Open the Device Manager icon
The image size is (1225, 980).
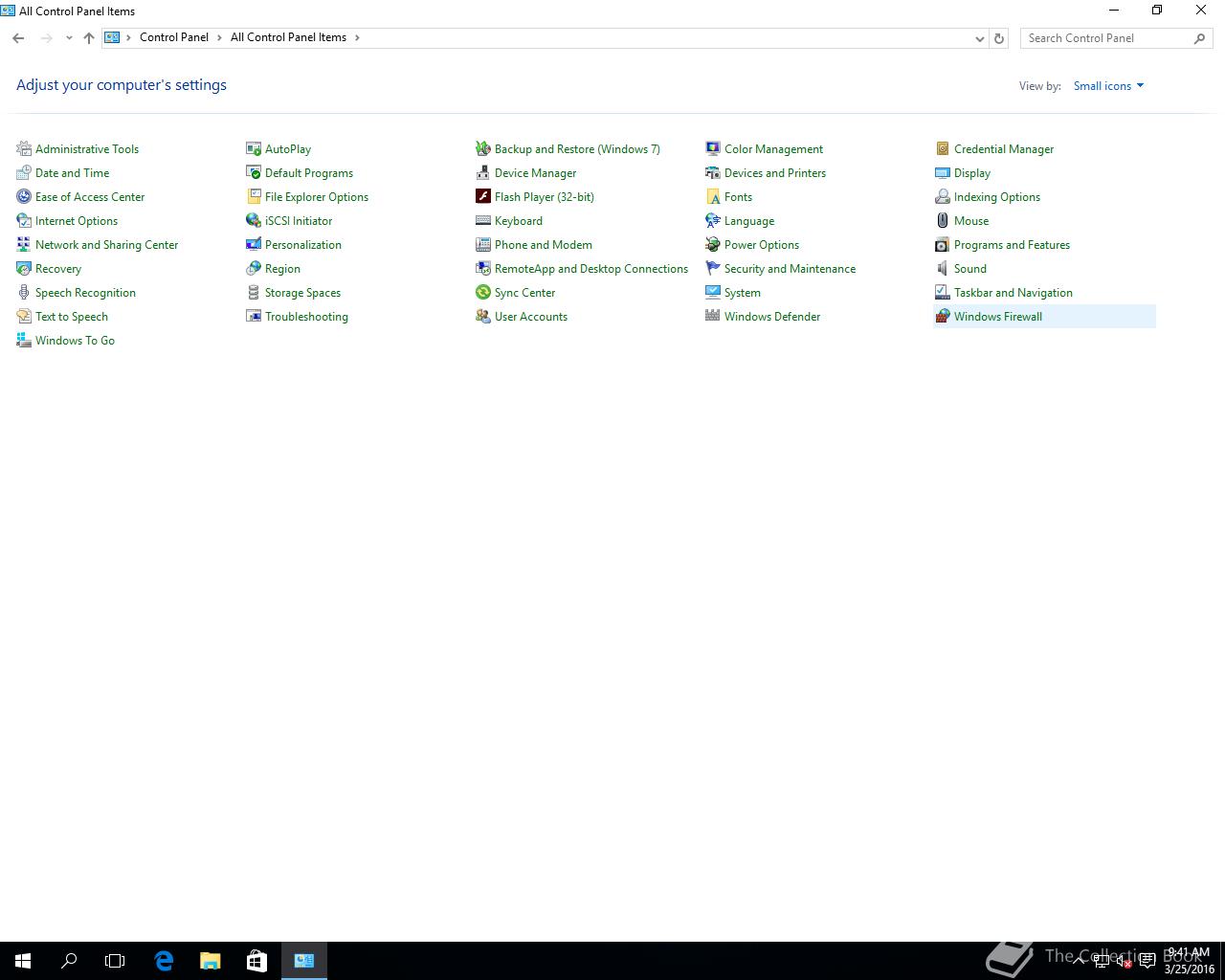point(483,172)
